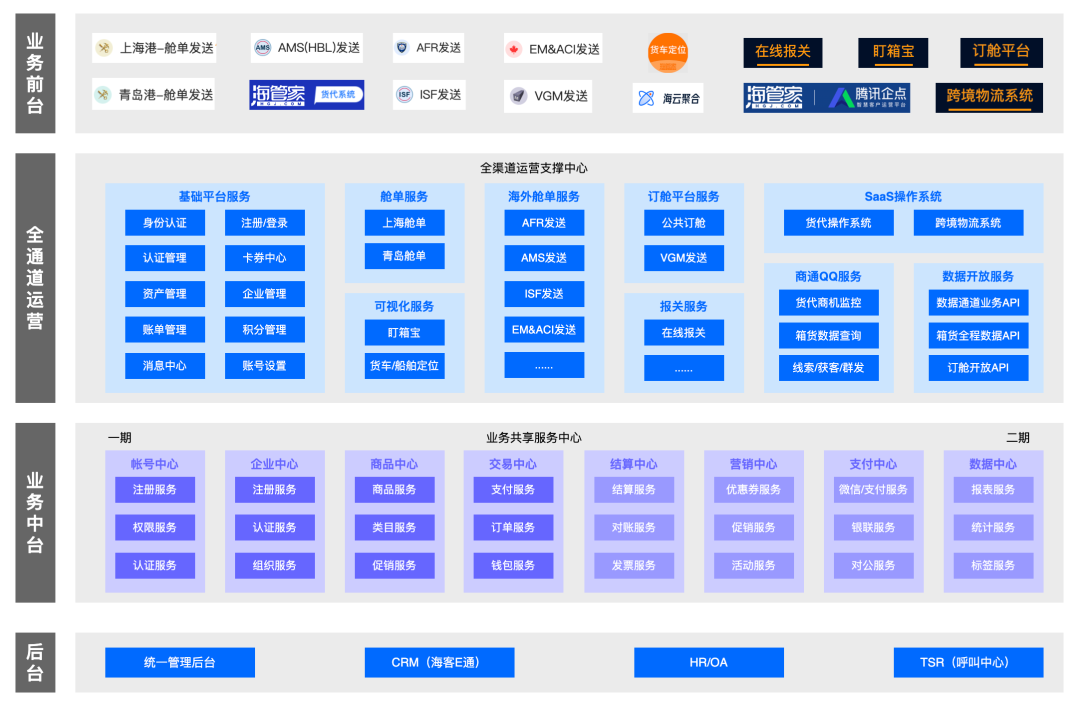Open the 订舱平台 black tile
The width and height of the screenshot is (1080, 708).
1001,52
